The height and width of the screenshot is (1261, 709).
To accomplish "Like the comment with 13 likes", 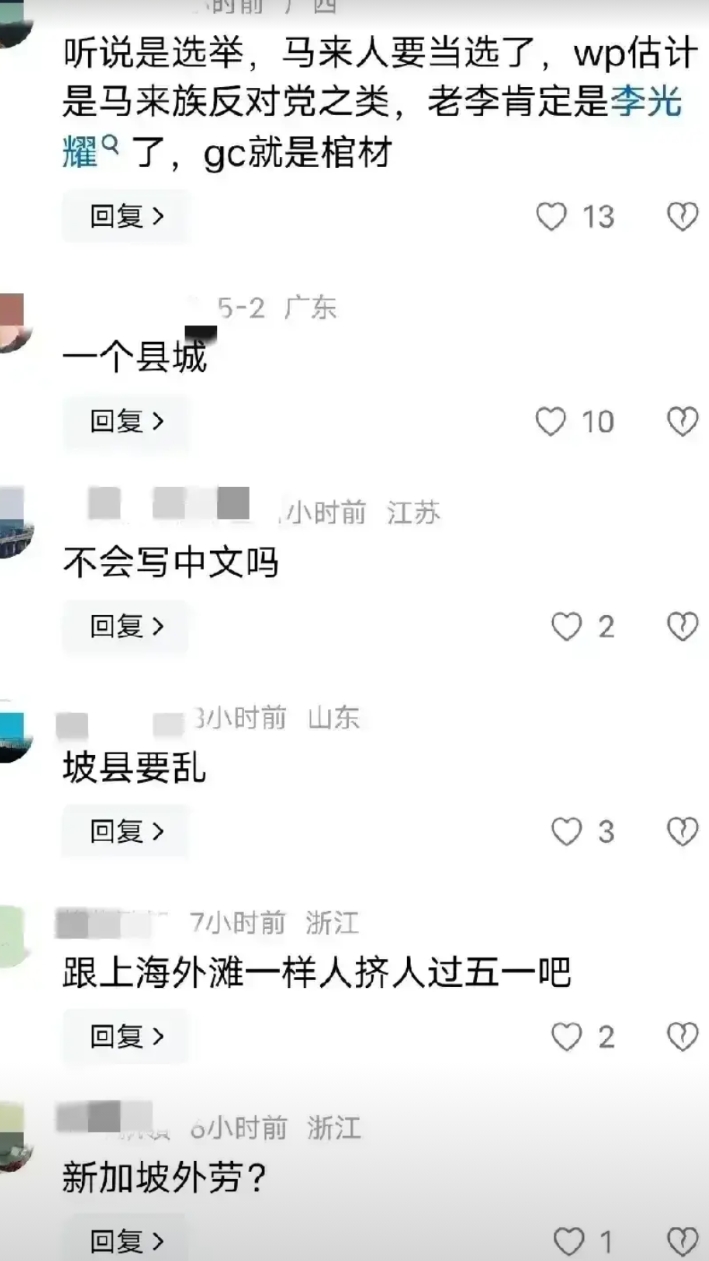I will tap(551, 216).
